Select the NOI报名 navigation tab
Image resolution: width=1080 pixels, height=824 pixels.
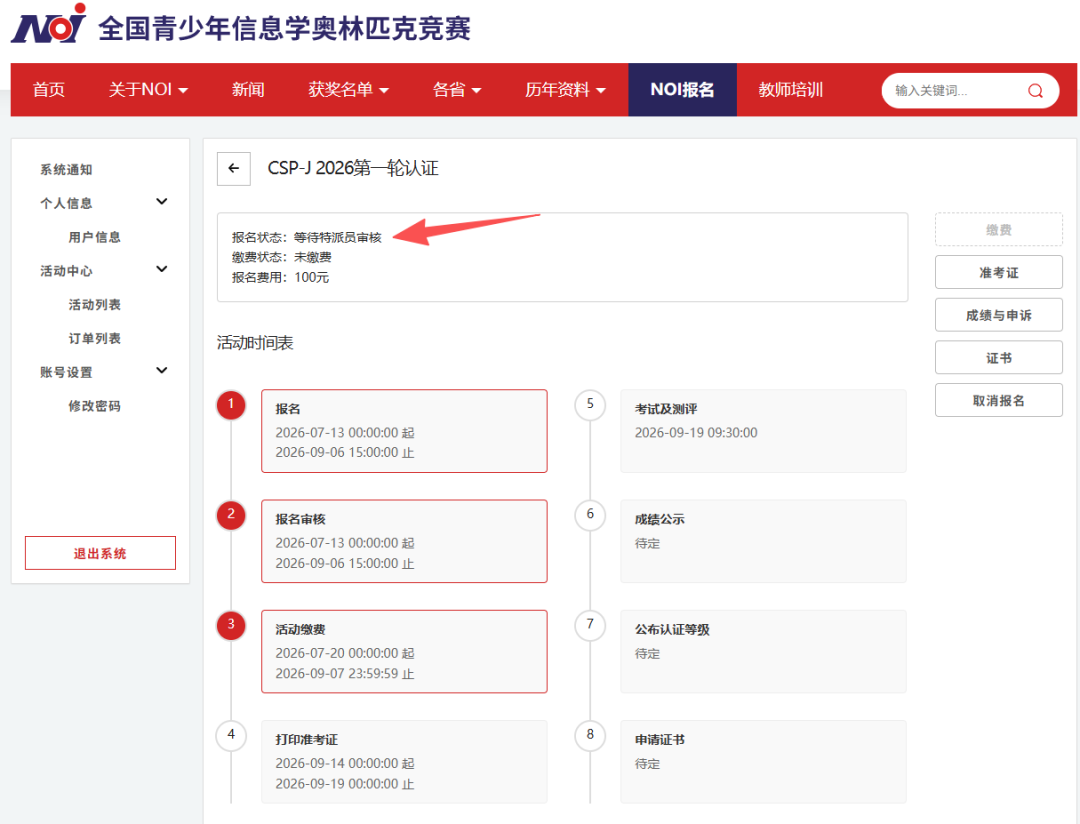682,90
